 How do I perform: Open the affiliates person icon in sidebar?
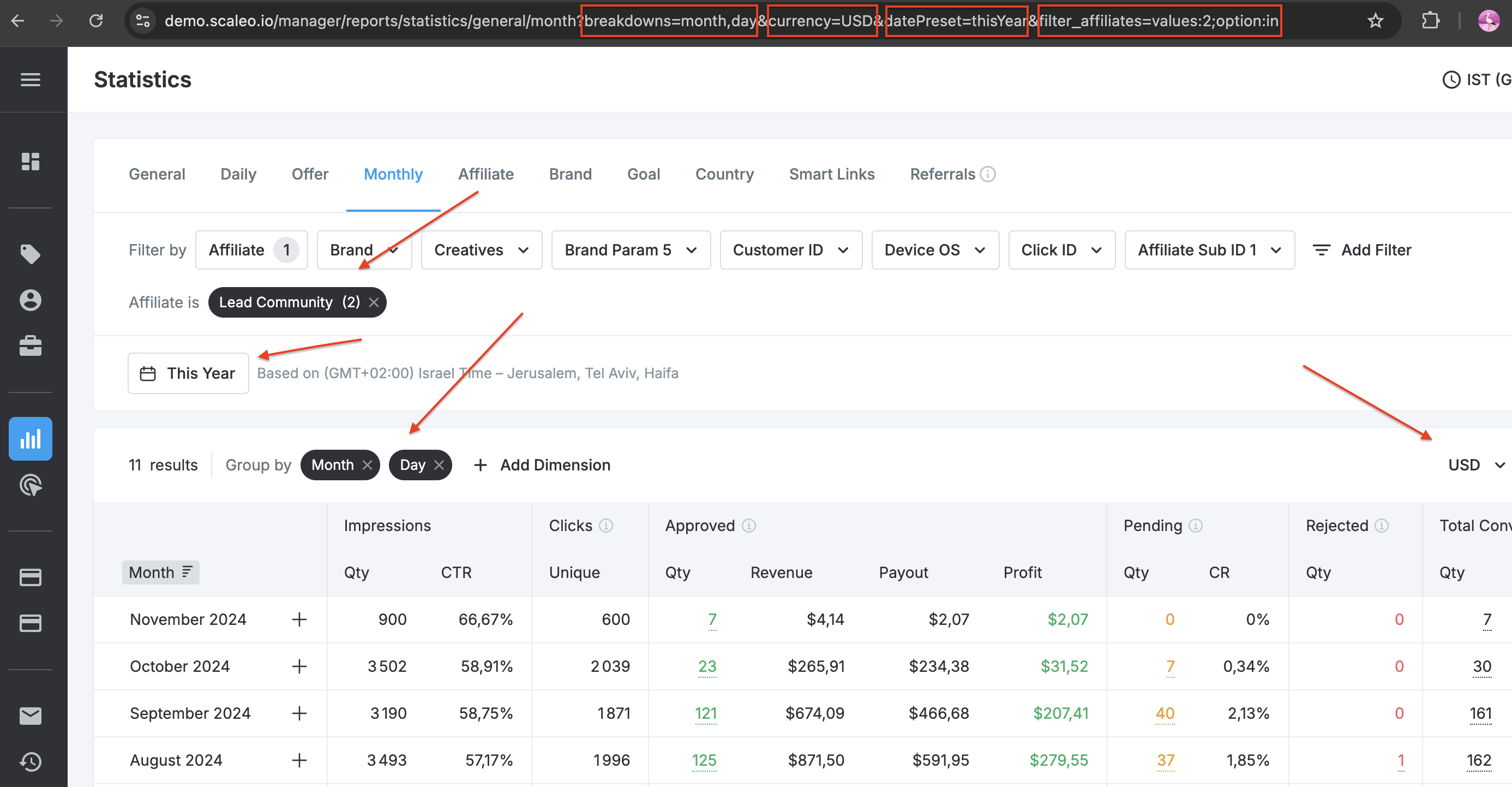click(x=31, y=300)
